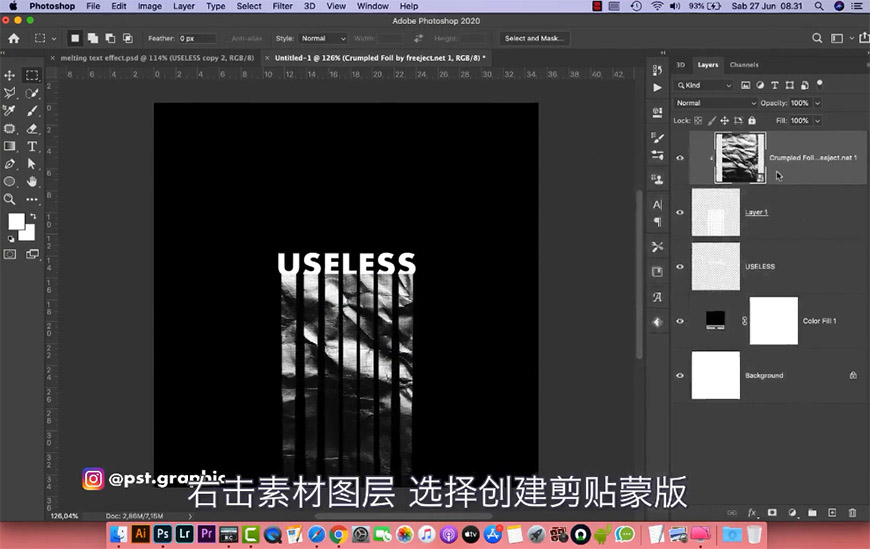Create a new layer
Image resolution: width=870 pixels, height=549 pixels.
click(x=832, y=512)
